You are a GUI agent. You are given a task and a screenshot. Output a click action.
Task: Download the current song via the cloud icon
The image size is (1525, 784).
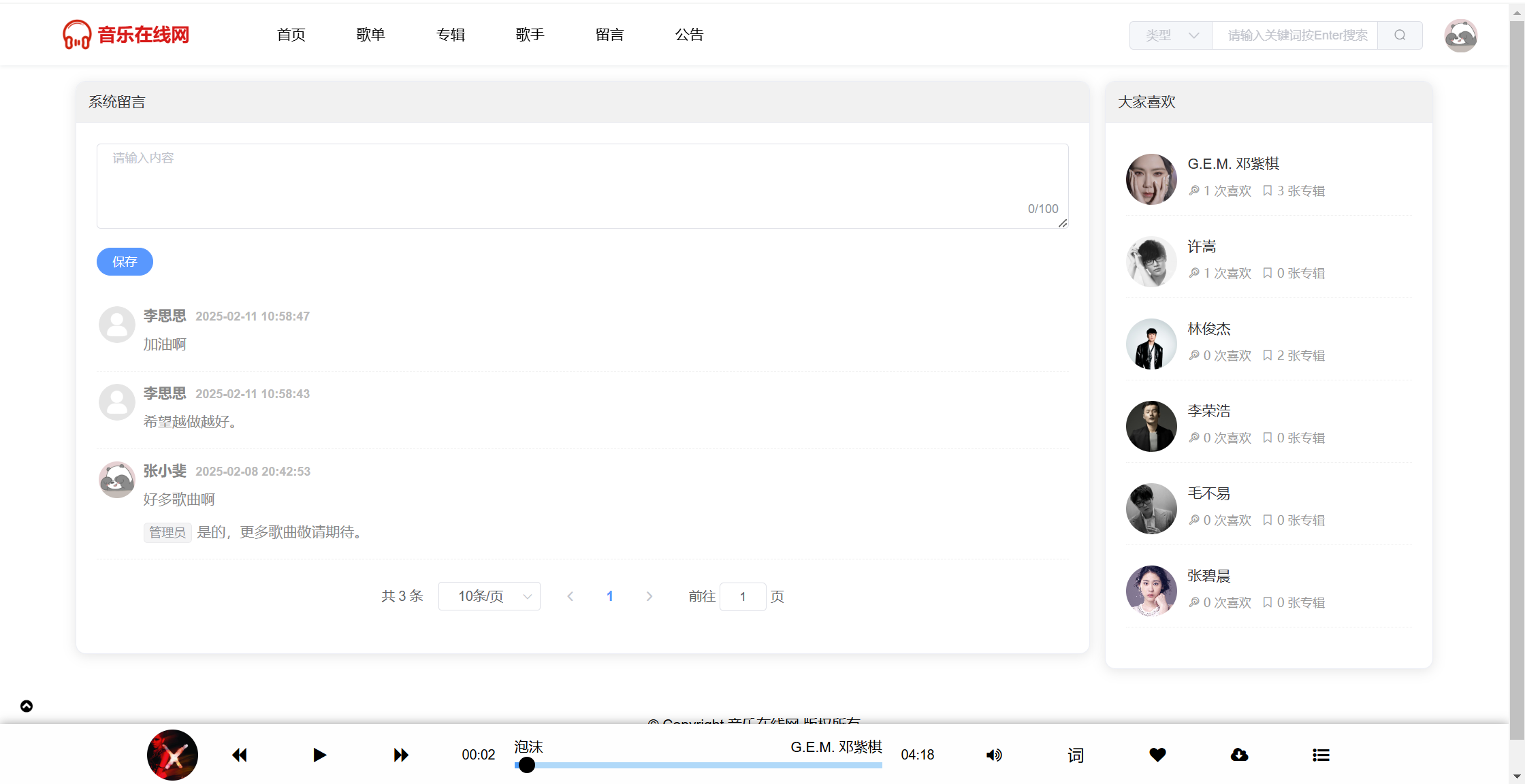pos(1239,755)
